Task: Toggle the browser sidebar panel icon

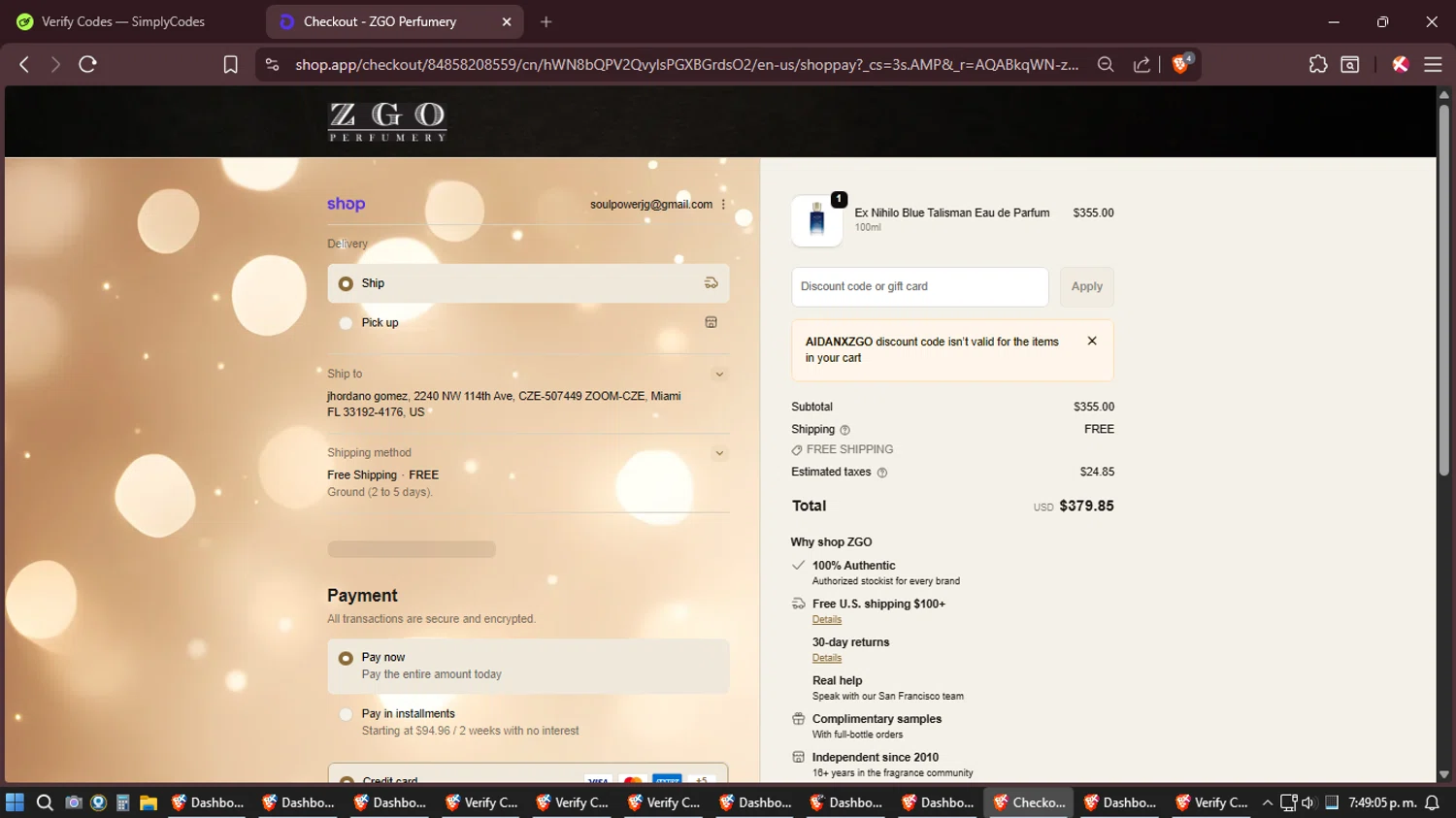Action: 1350,64
